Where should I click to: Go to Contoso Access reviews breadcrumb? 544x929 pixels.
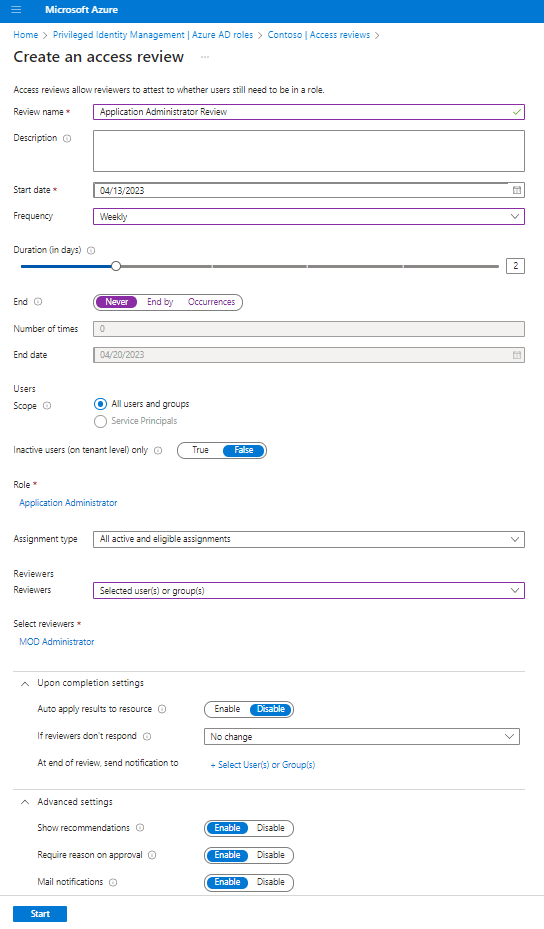pos(319,35)
